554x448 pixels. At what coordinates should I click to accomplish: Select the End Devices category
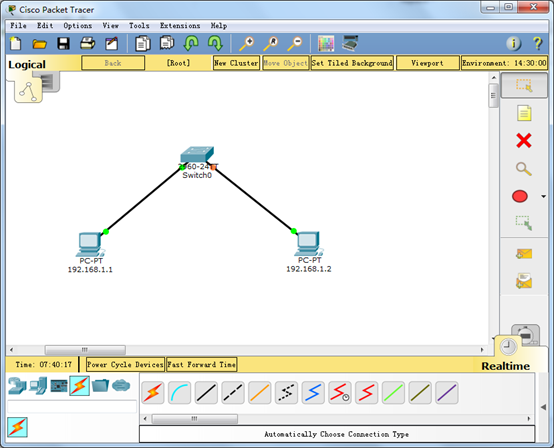[38, 386]
